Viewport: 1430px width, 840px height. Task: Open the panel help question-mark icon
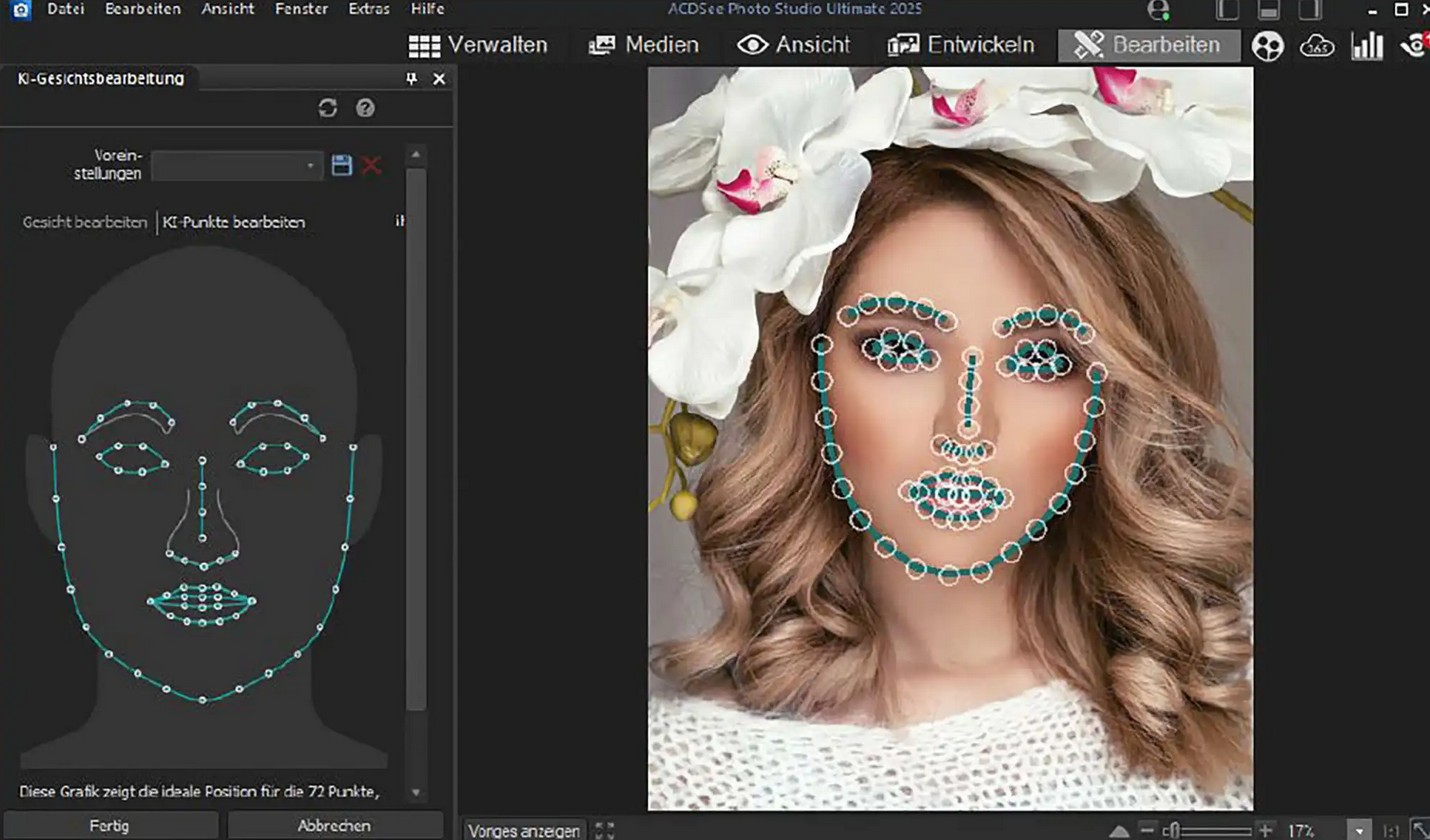[365, 108]
